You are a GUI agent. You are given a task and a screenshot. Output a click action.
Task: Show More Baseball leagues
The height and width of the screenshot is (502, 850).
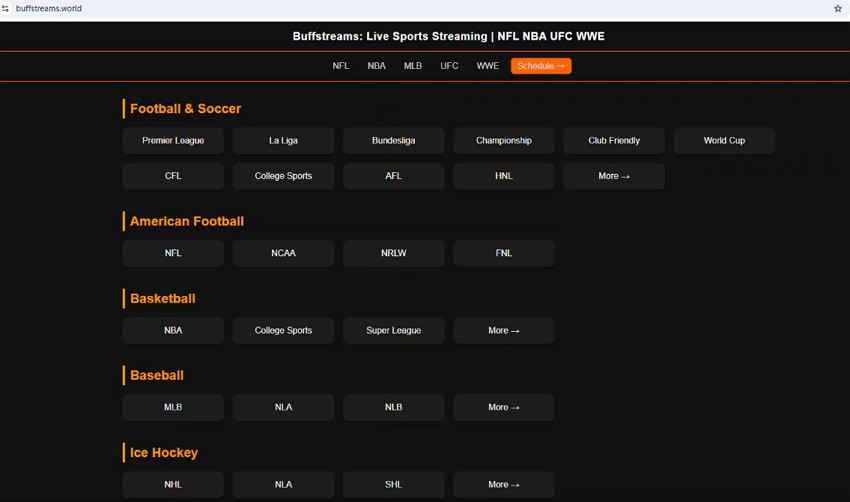pos(504,407)
